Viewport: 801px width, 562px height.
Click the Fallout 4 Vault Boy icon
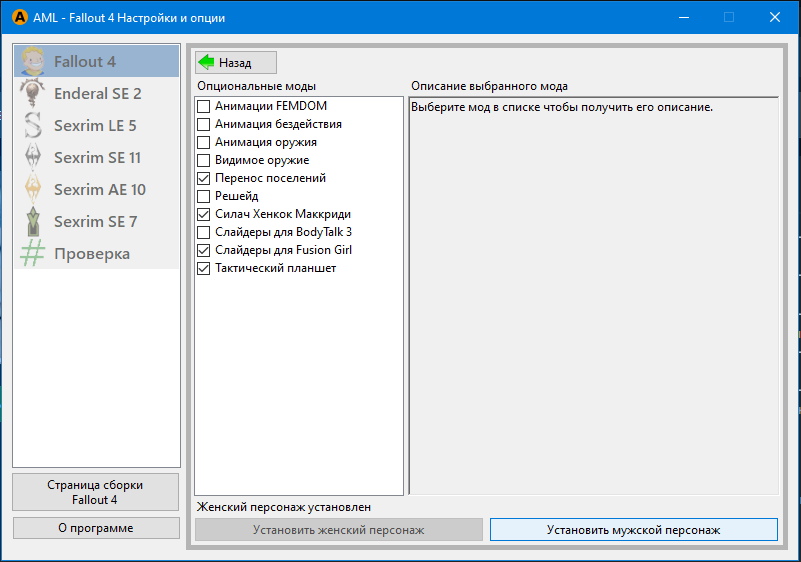click(34, 62)
